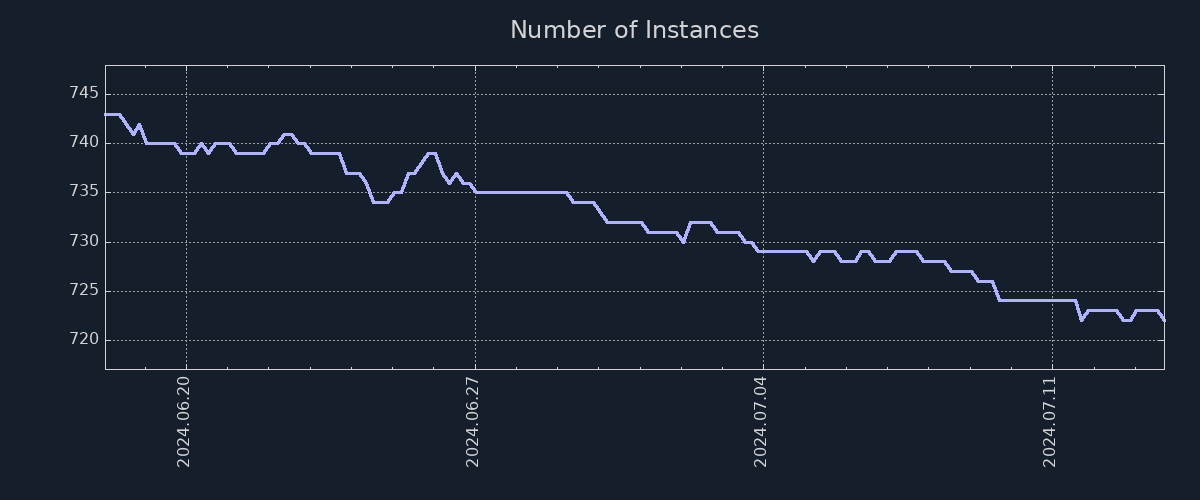Select the 745 y-axis label

tap(84, 94)
